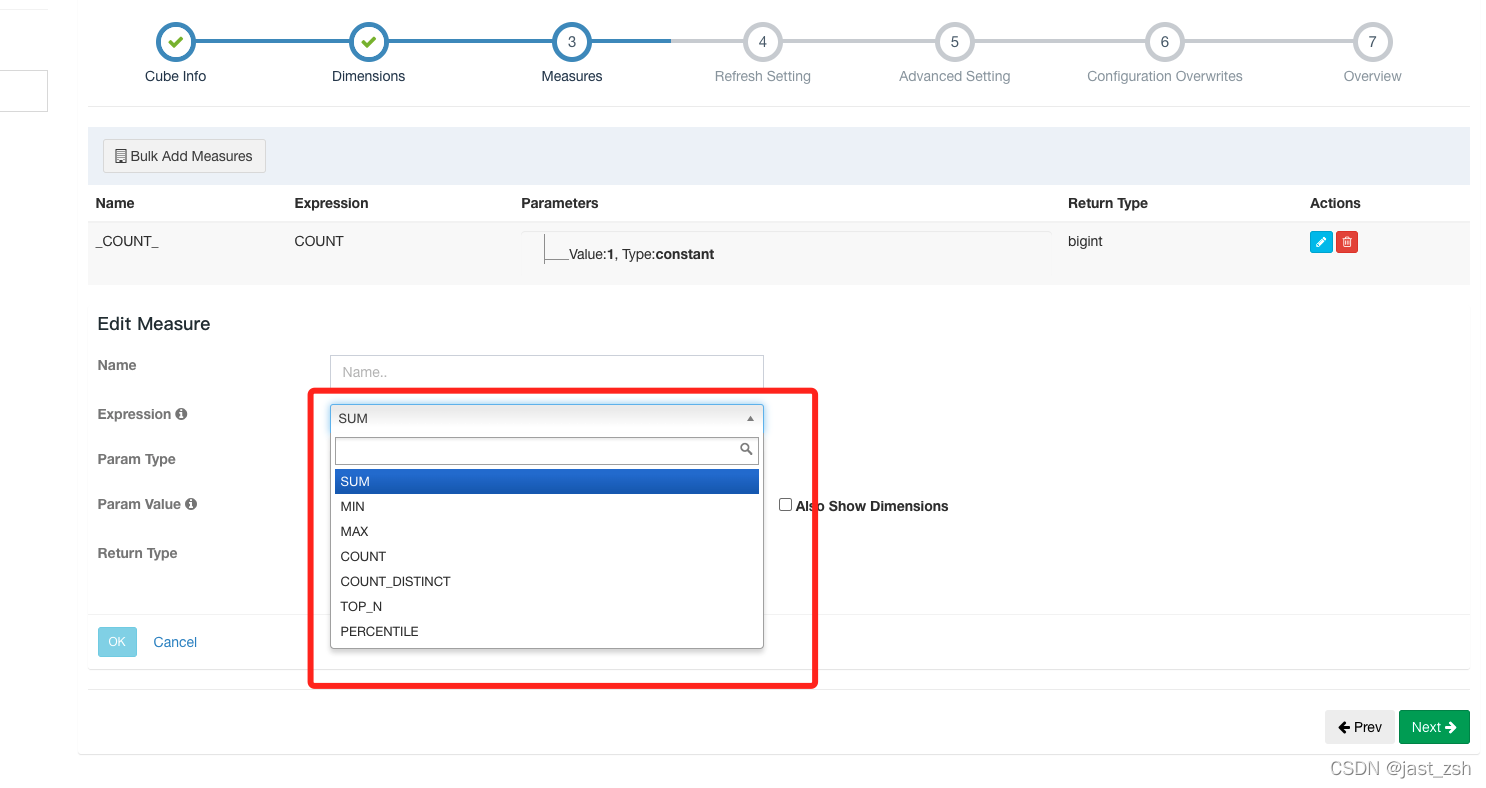Toggle Also Show Dimensions checkbox
This screenshot has width=1486, height=788.
(x=785, y=505)
